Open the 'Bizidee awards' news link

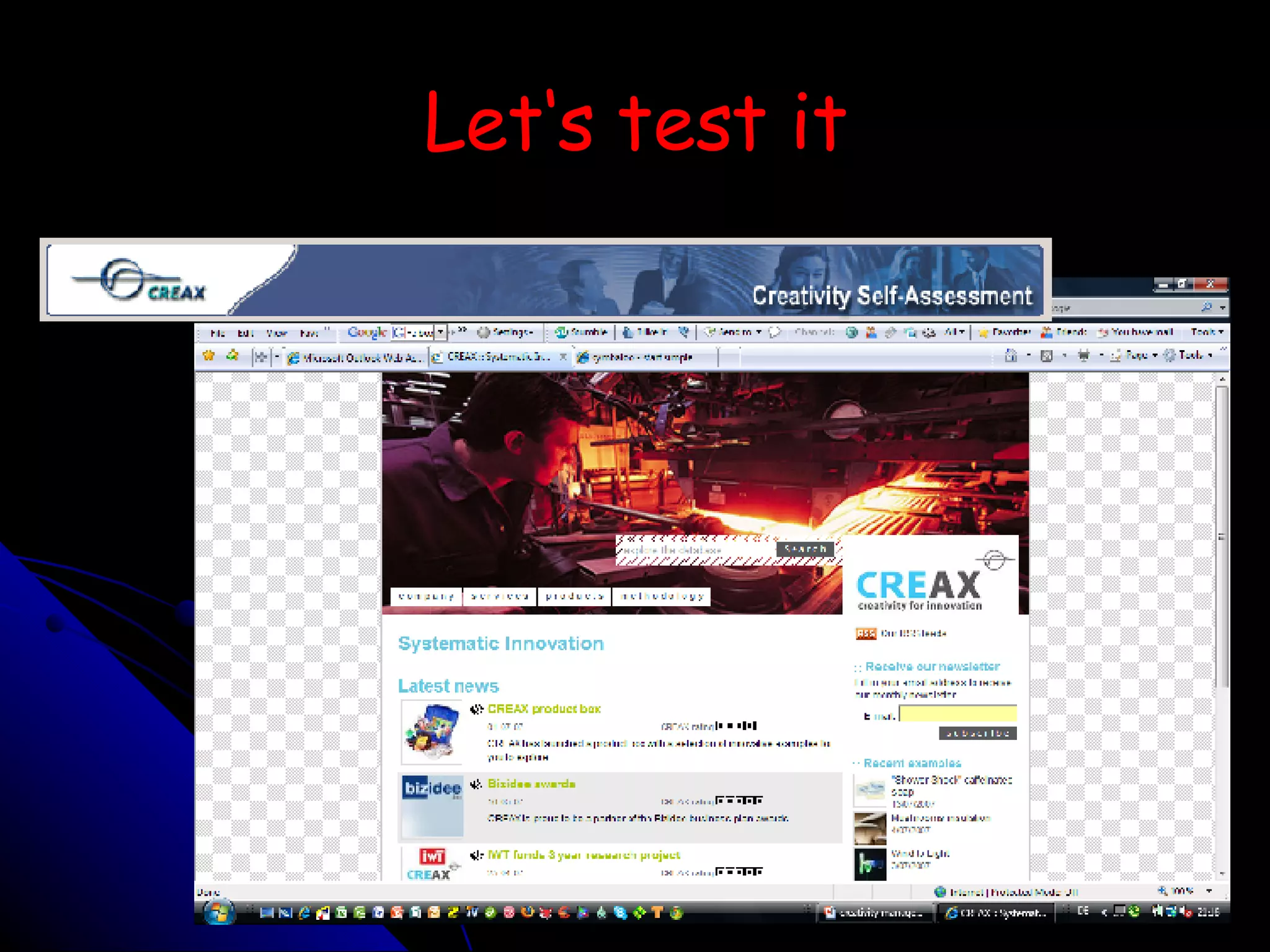click(x=531, y=784)
